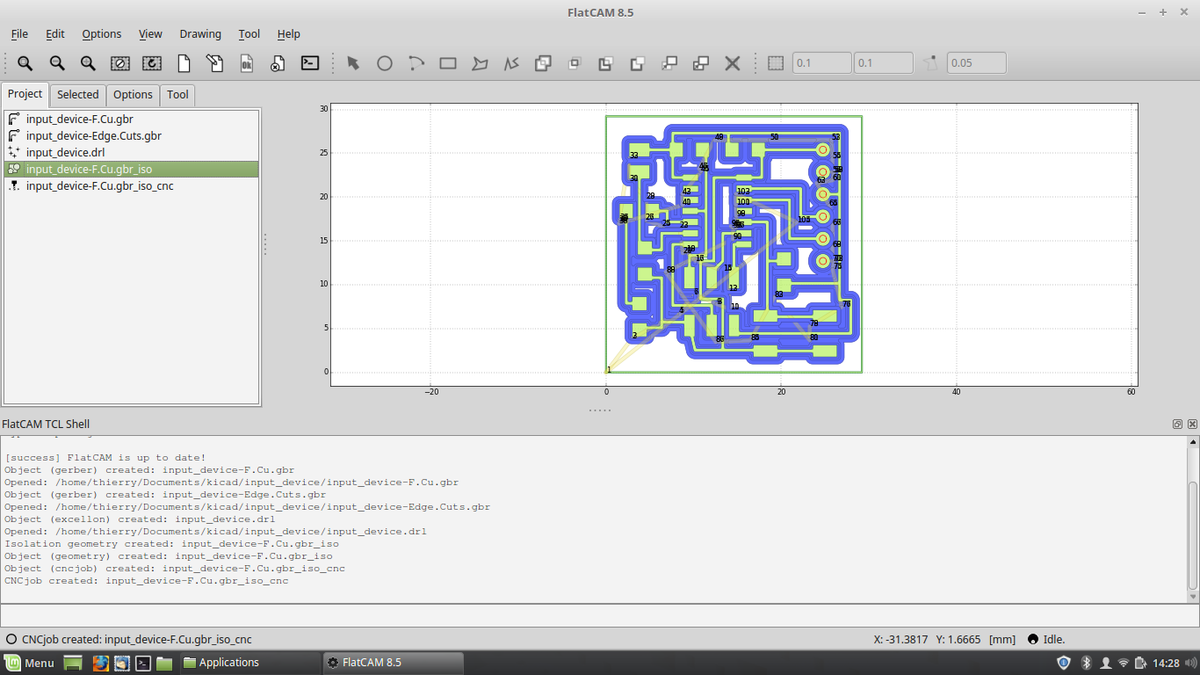The width and height of the screenshot is (1200, 675).
Task: Choose the Add Circle drawing tool
Action: coord(385,63)
